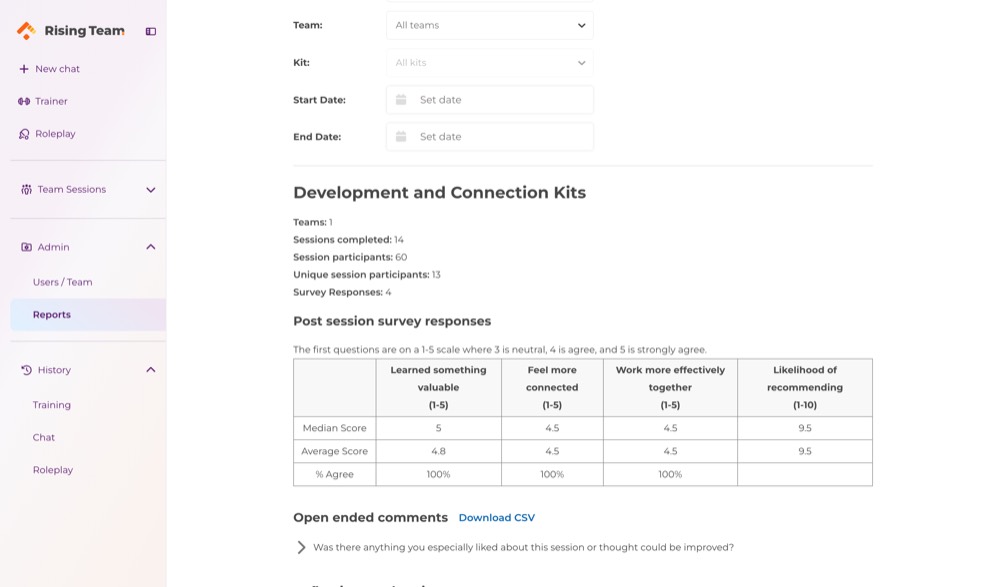The width and height of the screenshot is (1000, 587).
Task: Click the Rising Team brand name
Action: (84, 31)
